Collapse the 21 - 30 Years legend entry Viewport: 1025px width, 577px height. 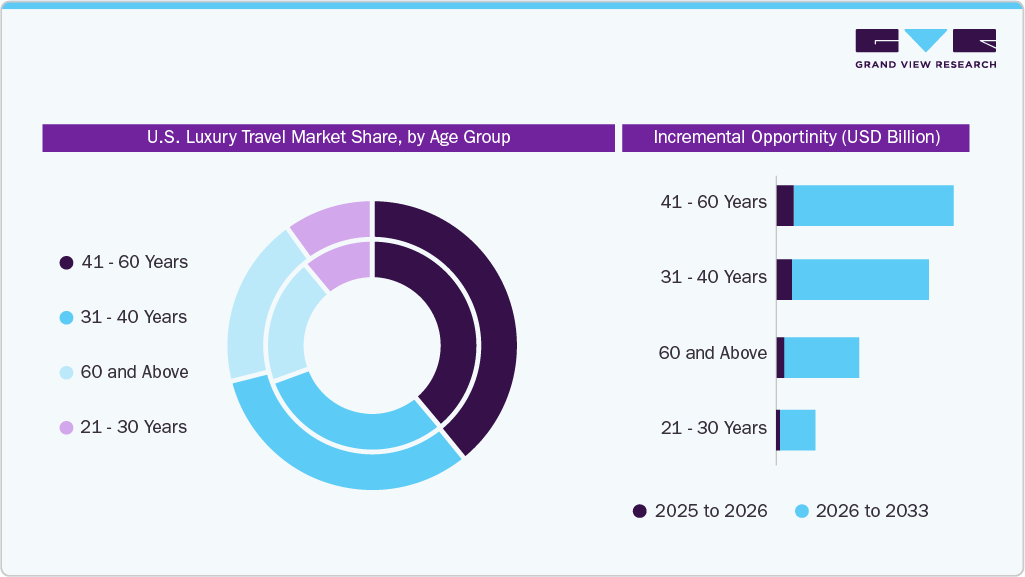130,427
